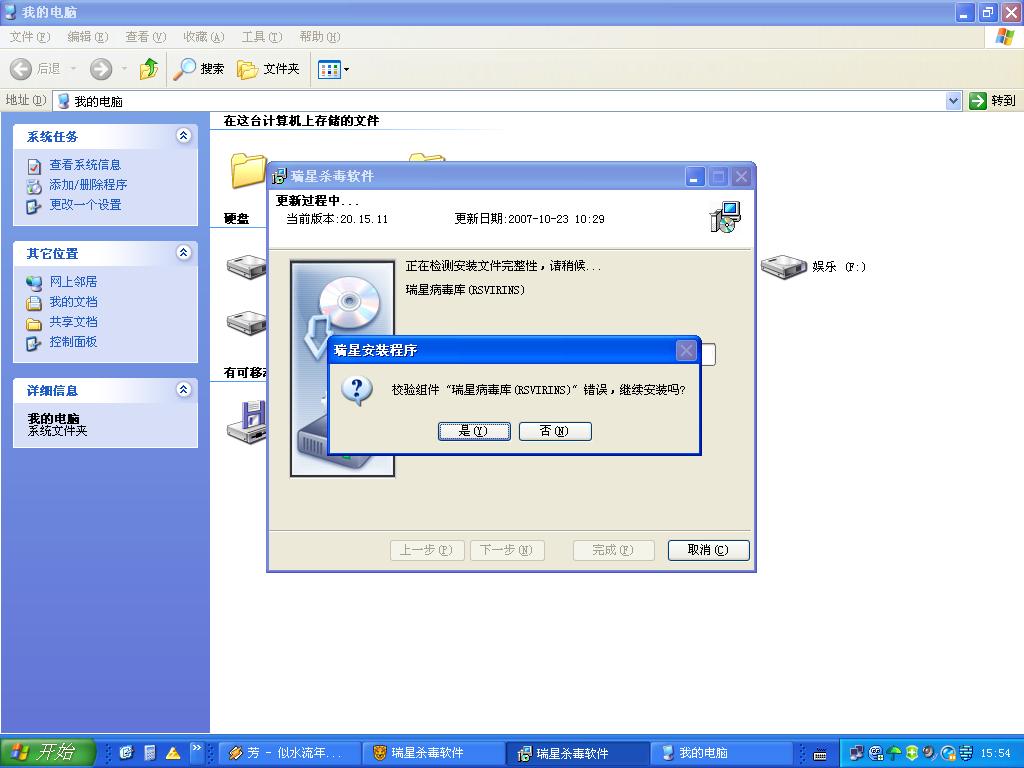Open 共享文档 link
This screenshot has height=768, width=1024.
[73, 321]
